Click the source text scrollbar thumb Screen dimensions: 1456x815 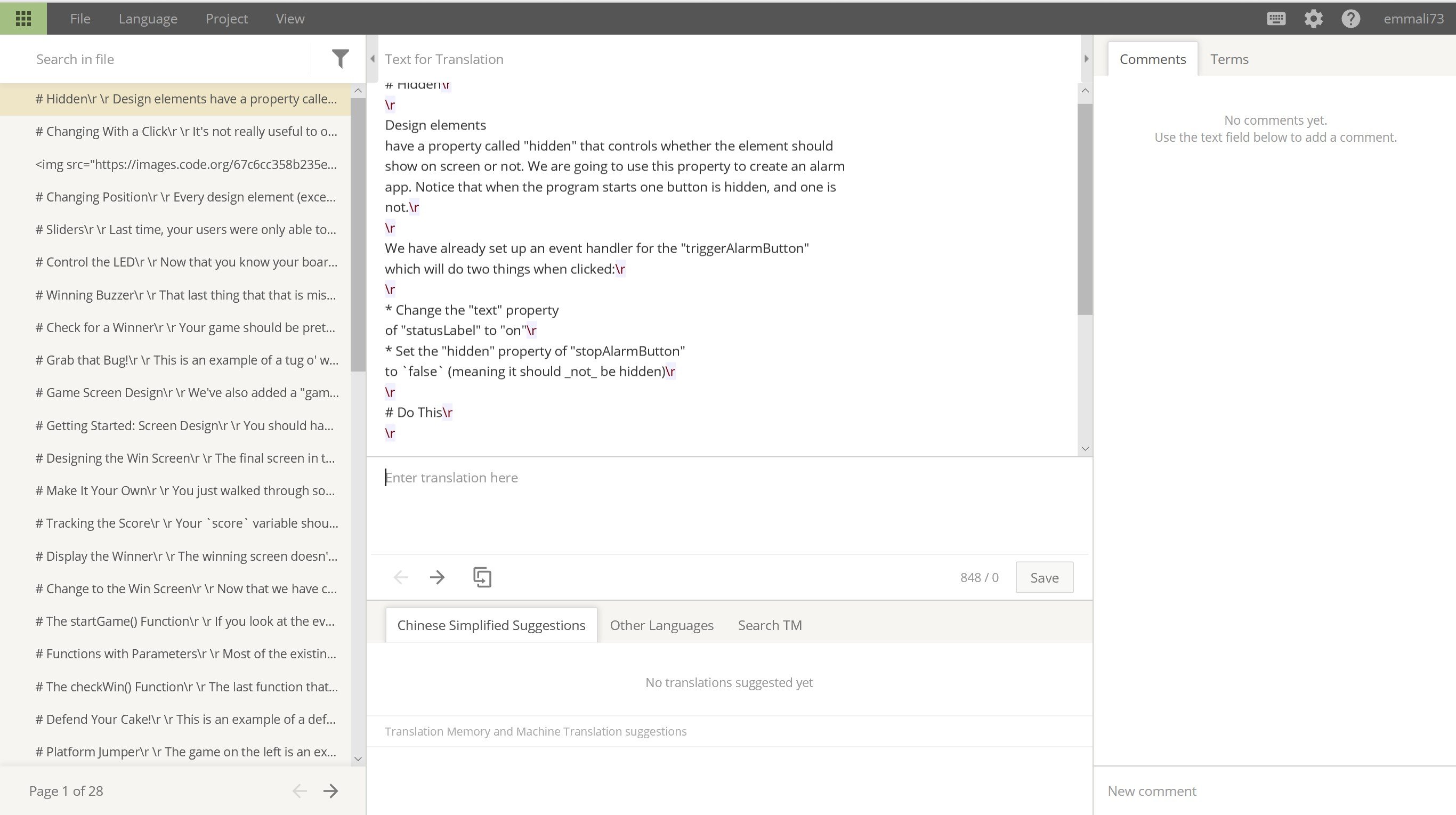point(1085,209)
